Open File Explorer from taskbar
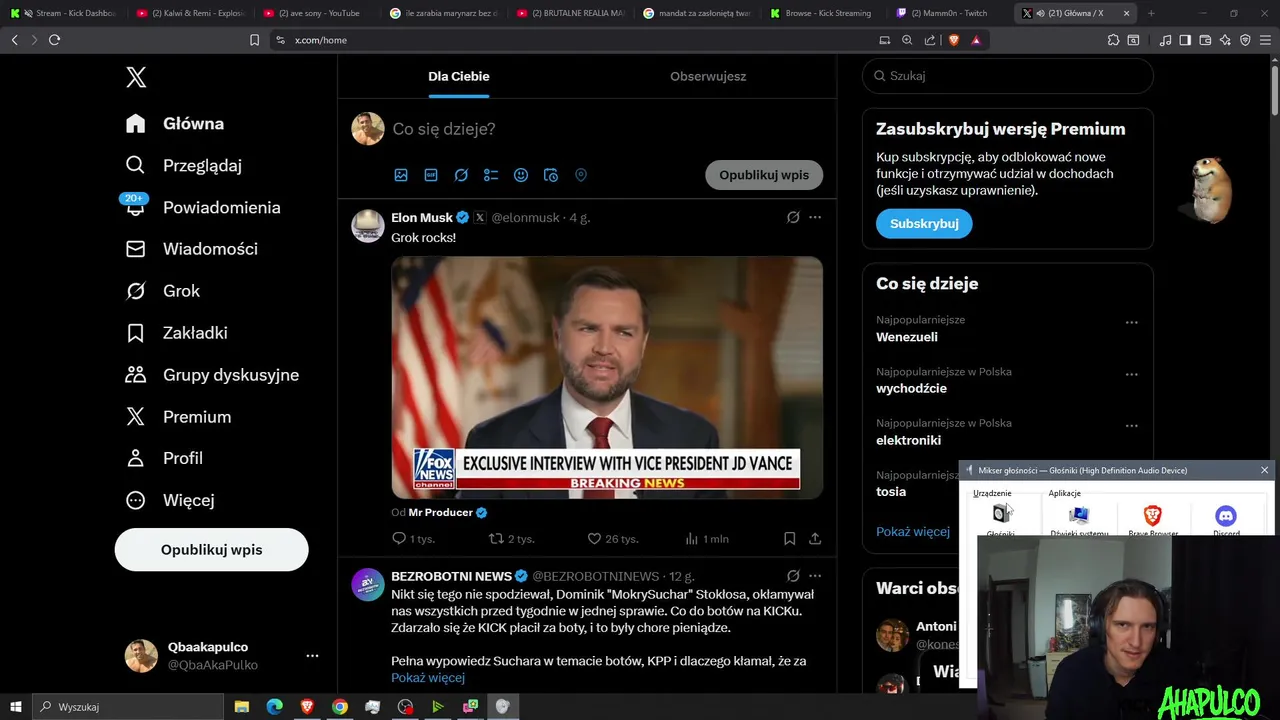Screen dimensions: 1280x720 click(x=241, y=707)
